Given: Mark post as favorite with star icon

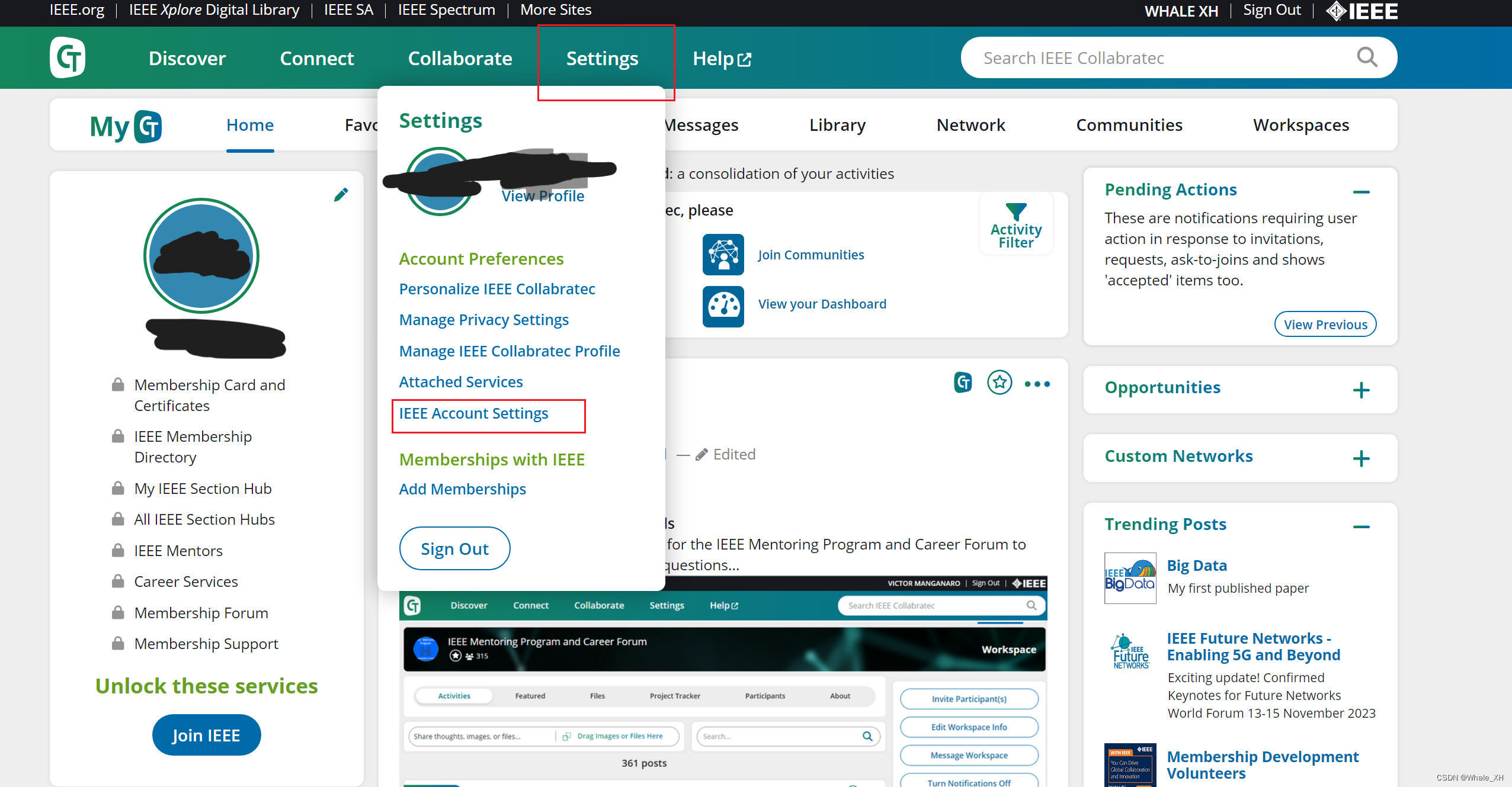Looking at the screenshot, I should (x=1000, y=383).
